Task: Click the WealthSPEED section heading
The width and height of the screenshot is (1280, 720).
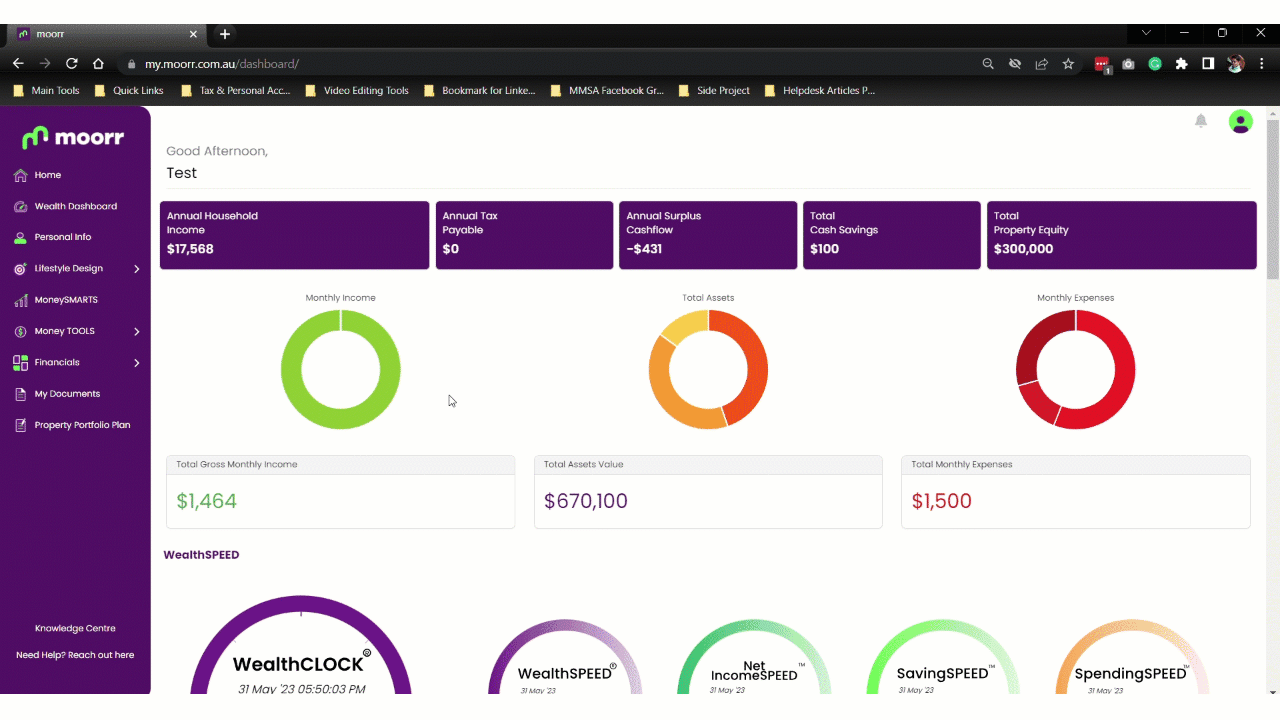Action: (201, 555)
